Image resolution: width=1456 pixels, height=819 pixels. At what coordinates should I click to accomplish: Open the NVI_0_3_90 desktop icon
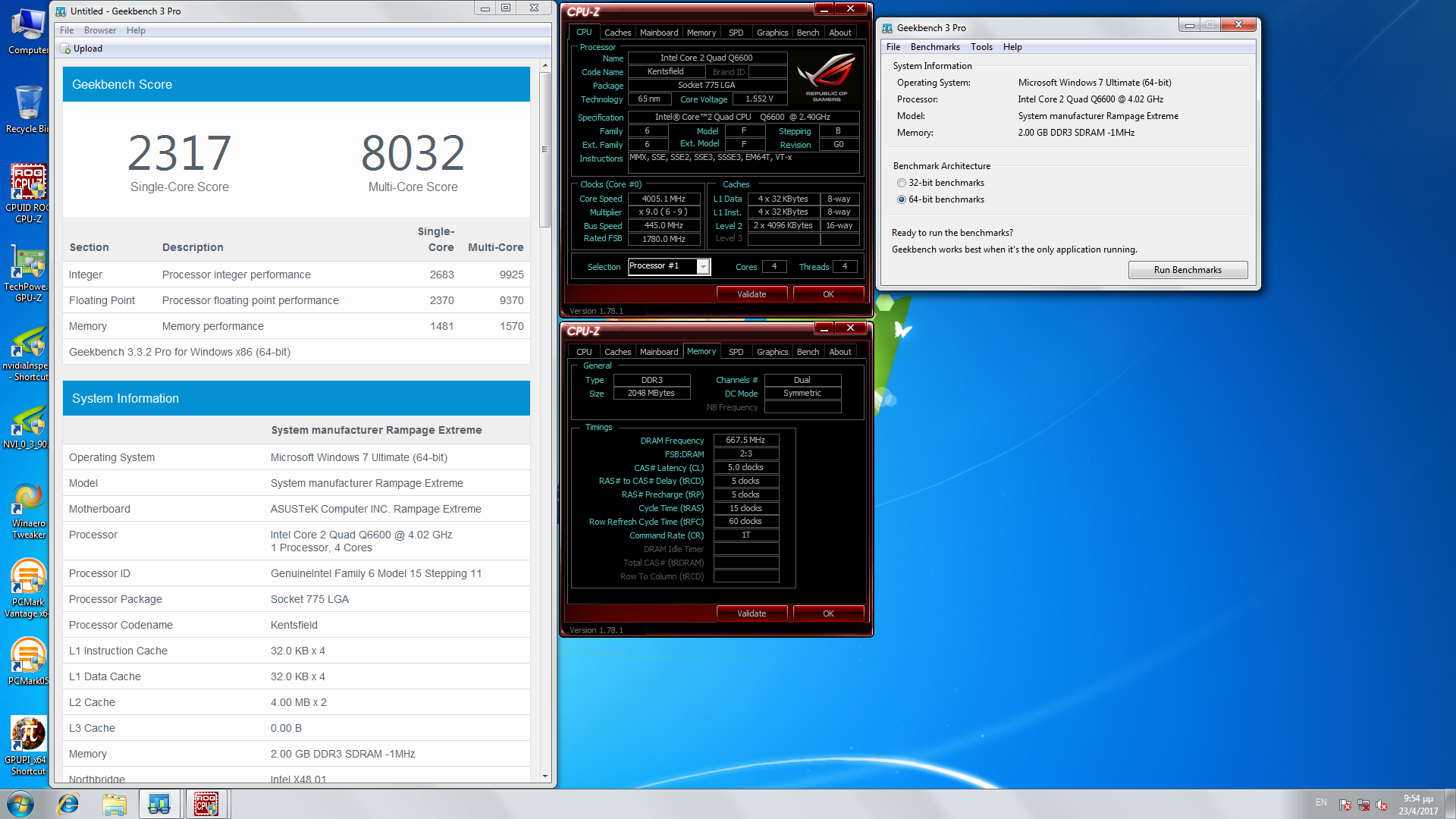(x=28, y=426)
